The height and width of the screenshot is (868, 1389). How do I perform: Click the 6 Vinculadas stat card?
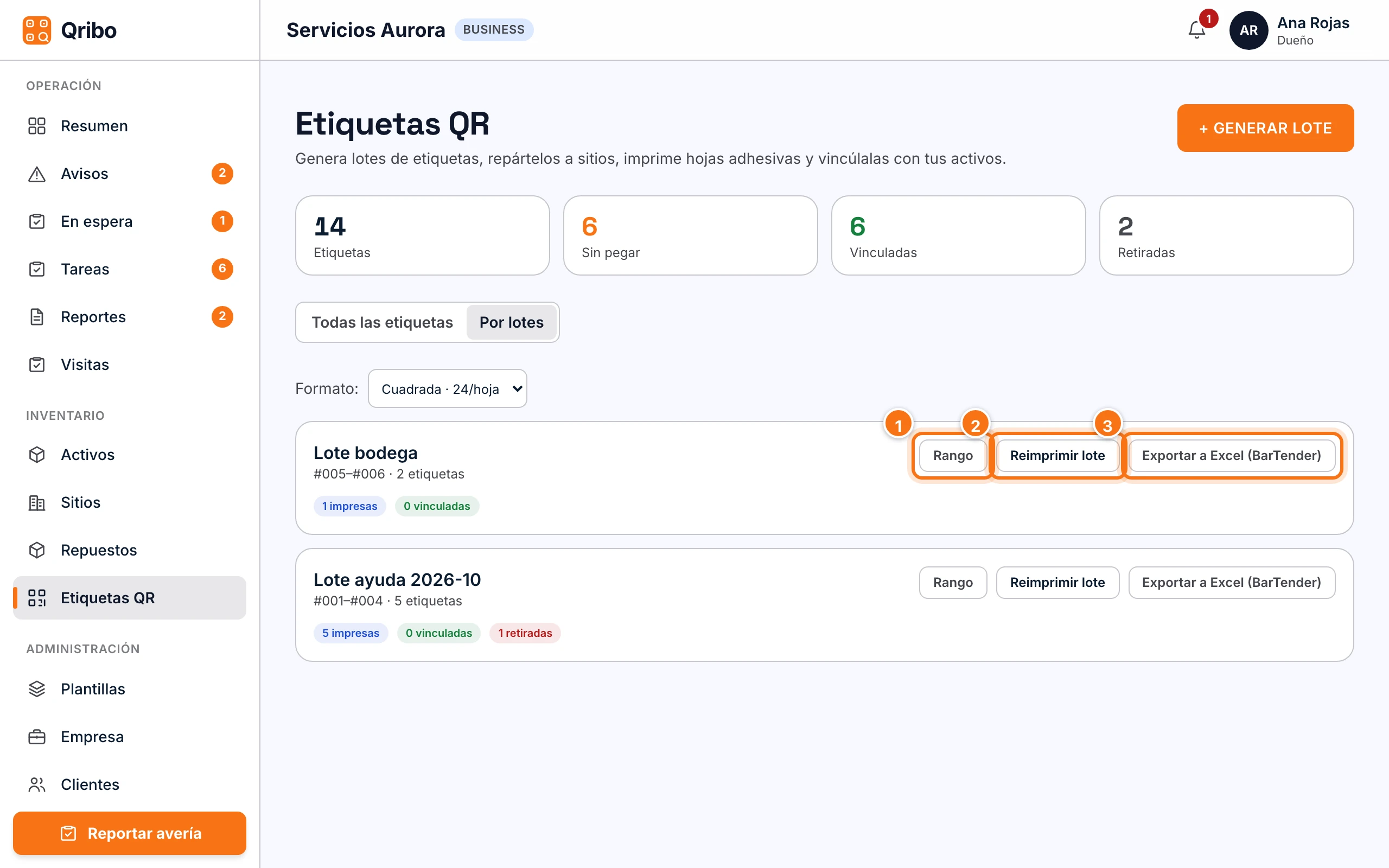pyautogui.click(x=959, y=235)
